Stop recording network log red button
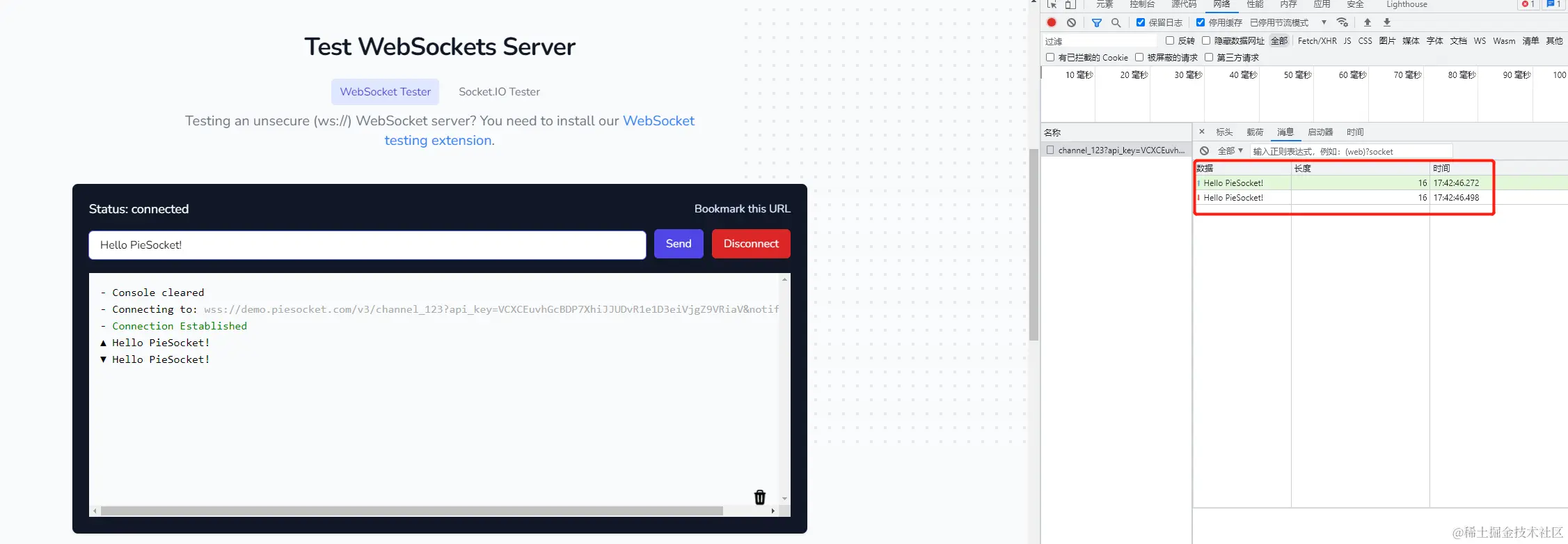 click(1052, 22)
